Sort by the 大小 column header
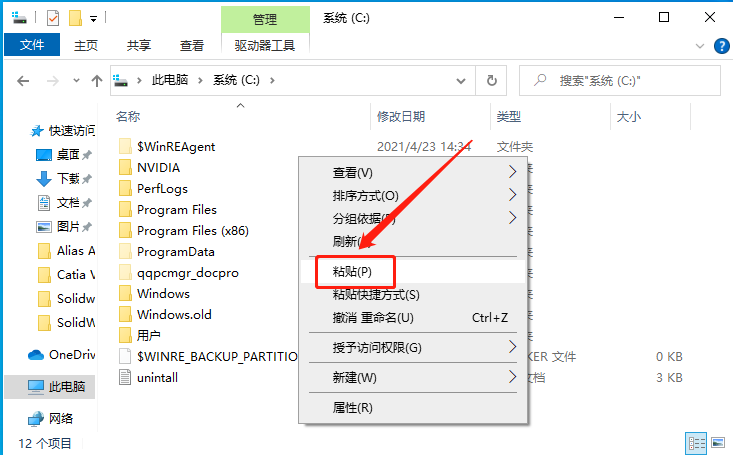Screen dimensions: 733x455 coord(628,116)
